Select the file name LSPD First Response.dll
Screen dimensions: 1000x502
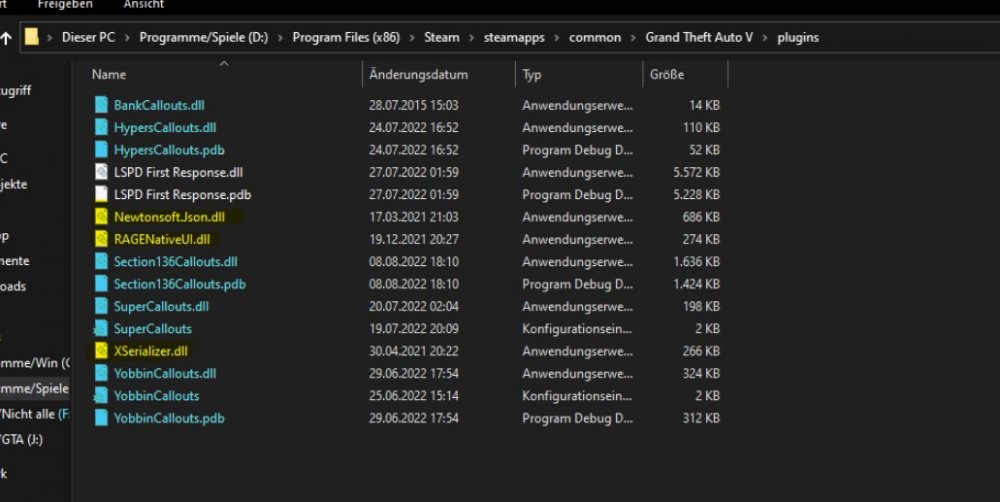pyautogui.click(x=178, y=172)
